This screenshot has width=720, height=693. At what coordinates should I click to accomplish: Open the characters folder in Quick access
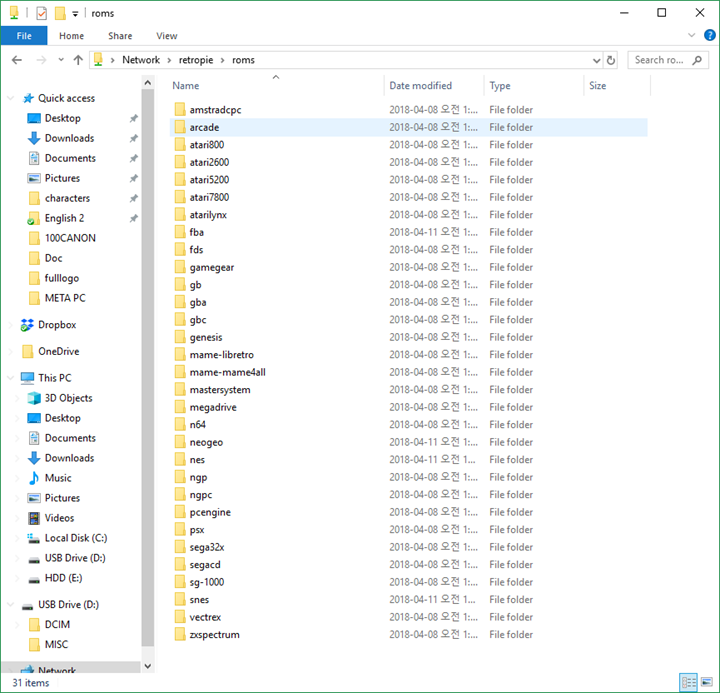(68, 198)
